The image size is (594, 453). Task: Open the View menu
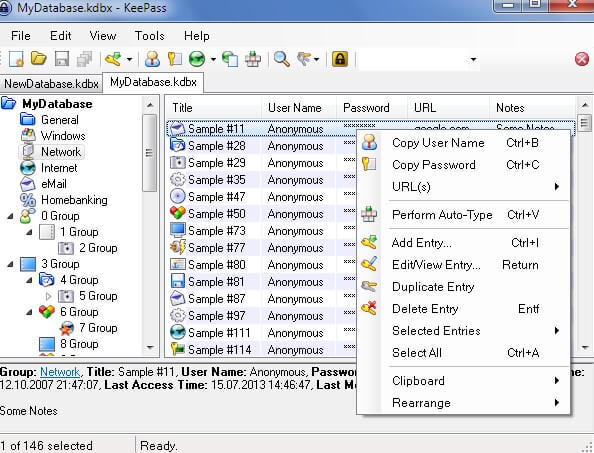click(x=103, y=36)
